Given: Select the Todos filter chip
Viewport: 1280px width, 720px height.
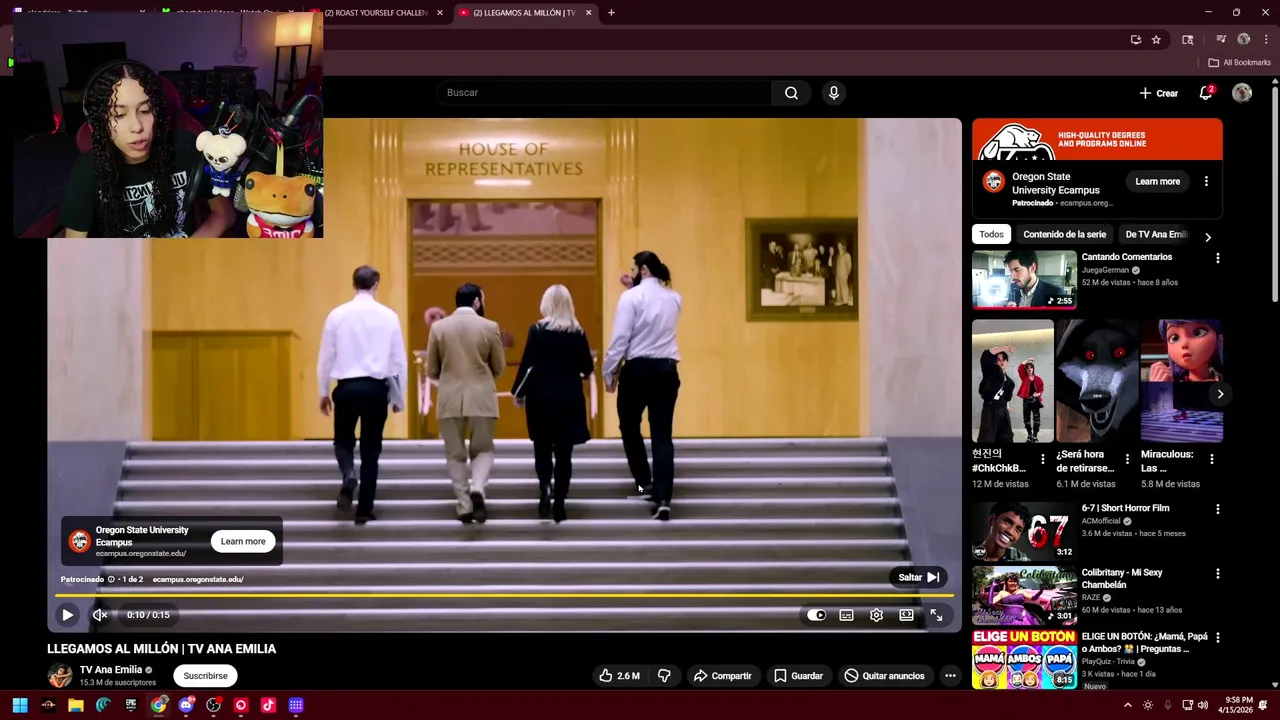Looking at the screenshot, I should 991,234.
